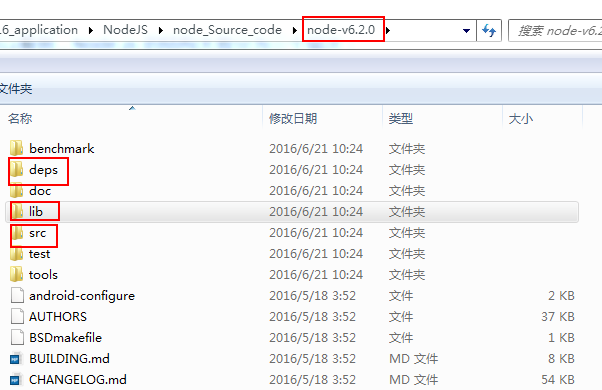Click the MD 文件 type of CHANGELOG.md
This screenshot has height=390, width=602.
[413, 380]
